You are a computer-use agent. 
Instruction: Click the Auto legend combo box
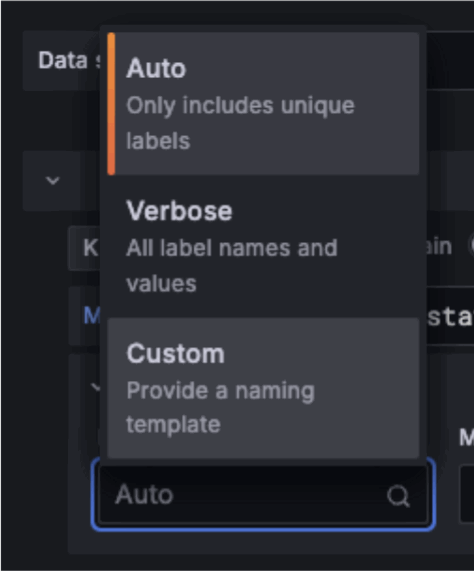point(263,495)
